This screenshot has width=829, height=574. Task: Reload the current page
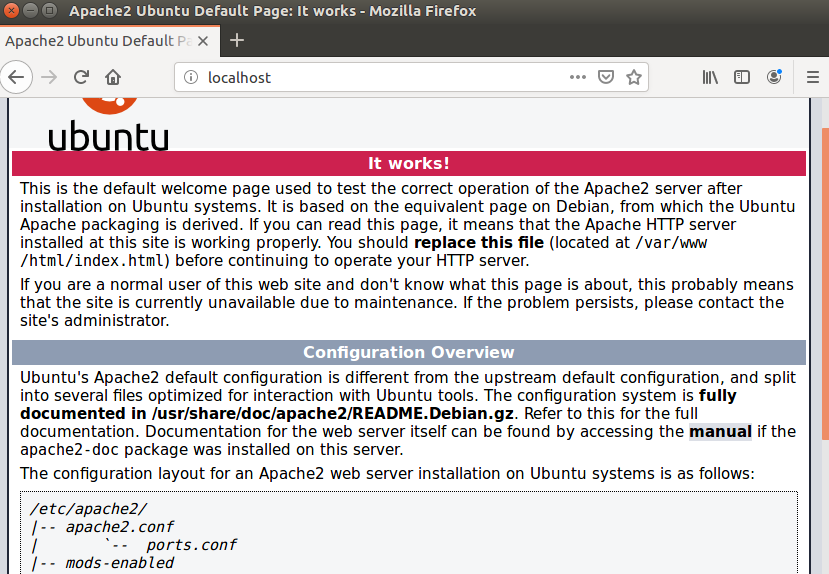(x=81, y=78)
